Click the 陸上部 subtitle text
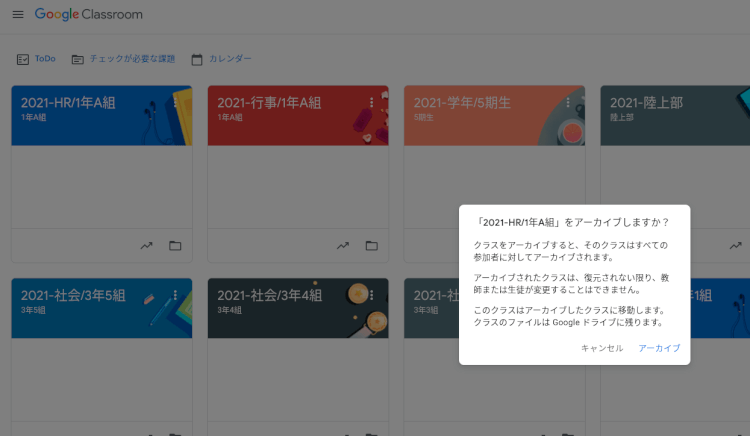The width and height of the screenshot is (750, 436). click(x=622, y=118)
